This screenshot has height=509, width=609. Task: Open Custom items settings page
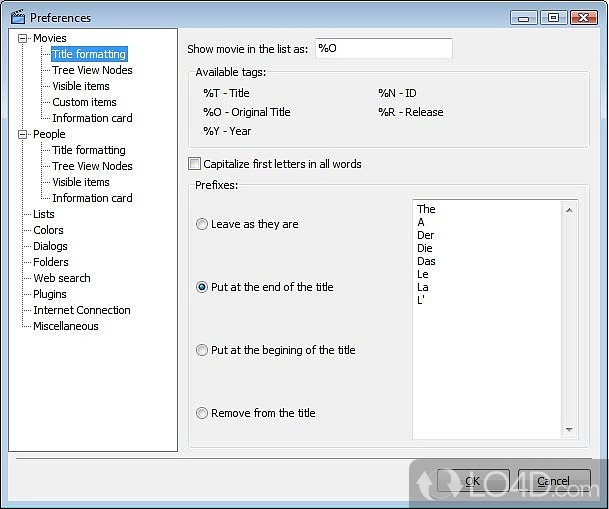(x=84, y=102)
